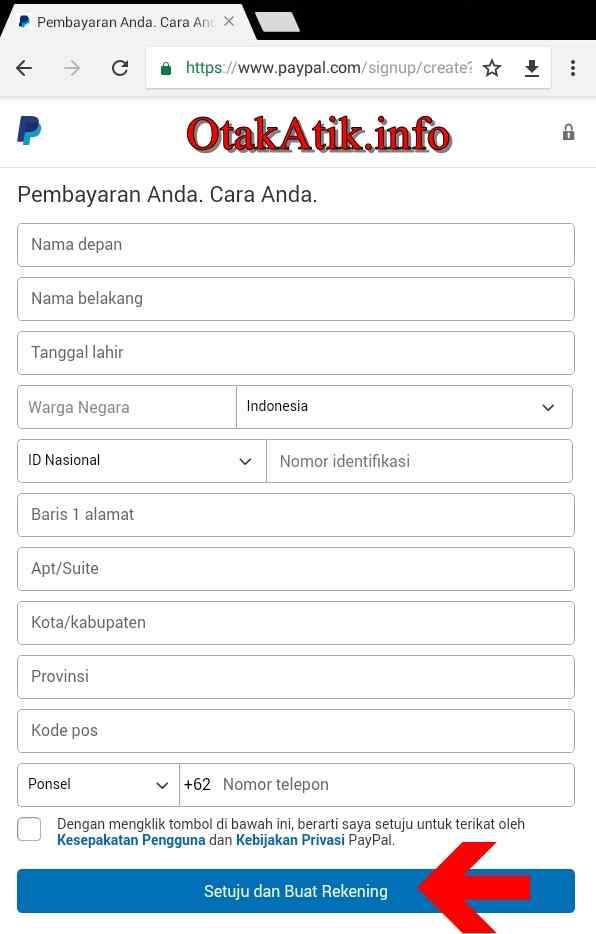Open the three-dot browser menu
Screen dimensions: 596x934
pyautogui.click(x=572, y=68)
